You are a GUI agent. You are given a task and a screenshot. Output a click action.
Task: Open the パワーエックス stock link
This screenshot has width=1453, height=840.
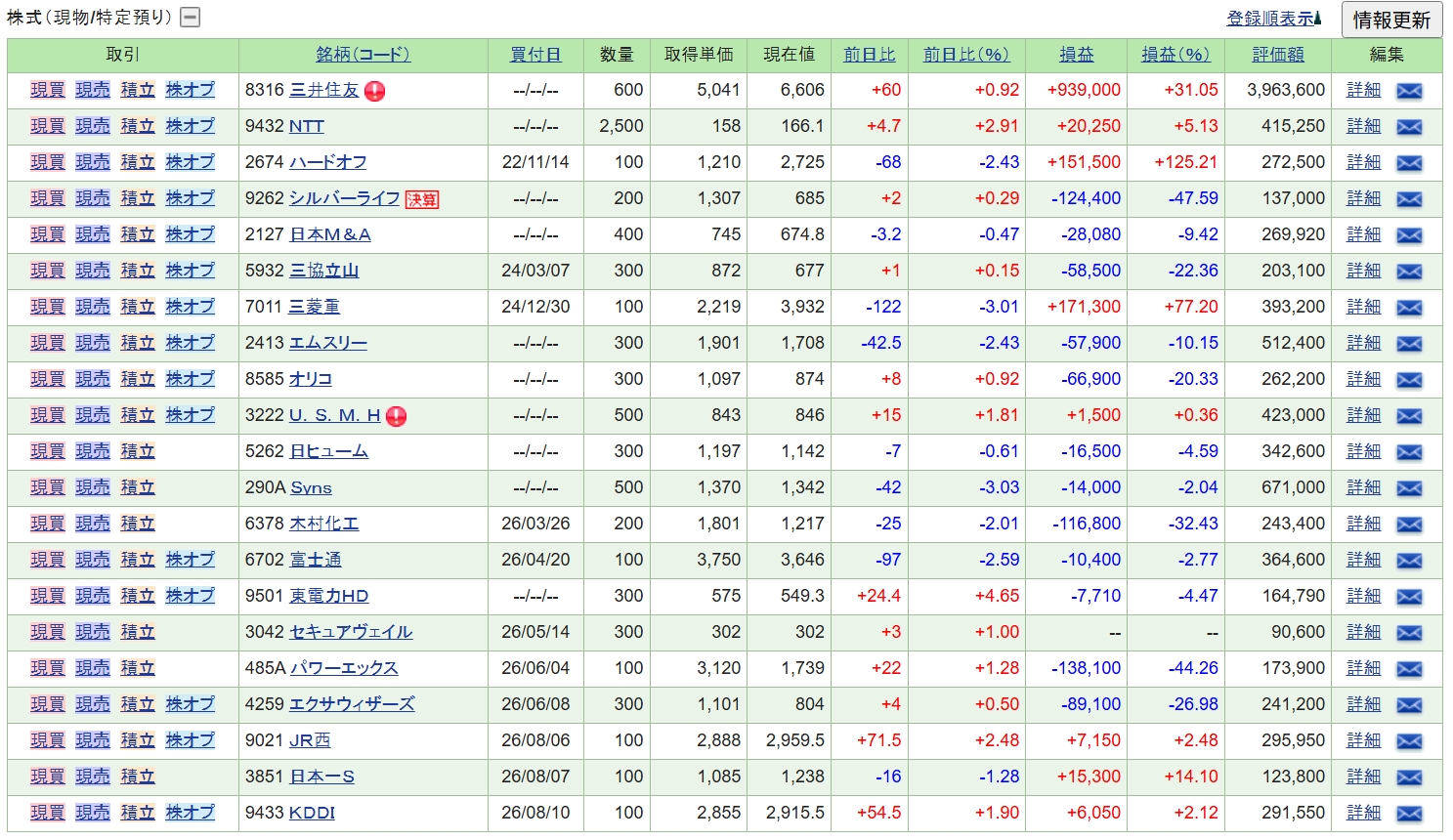coord(344,668)
